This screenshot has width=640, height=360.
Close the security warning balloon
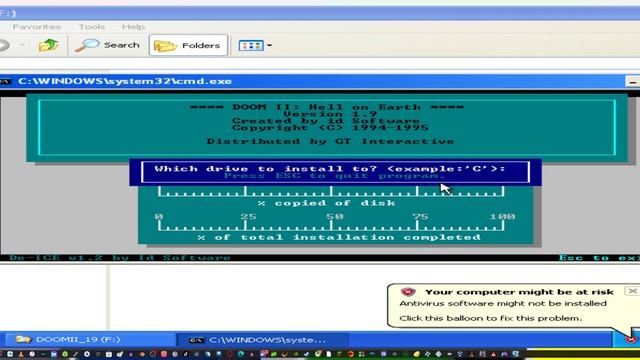point(632,291)
